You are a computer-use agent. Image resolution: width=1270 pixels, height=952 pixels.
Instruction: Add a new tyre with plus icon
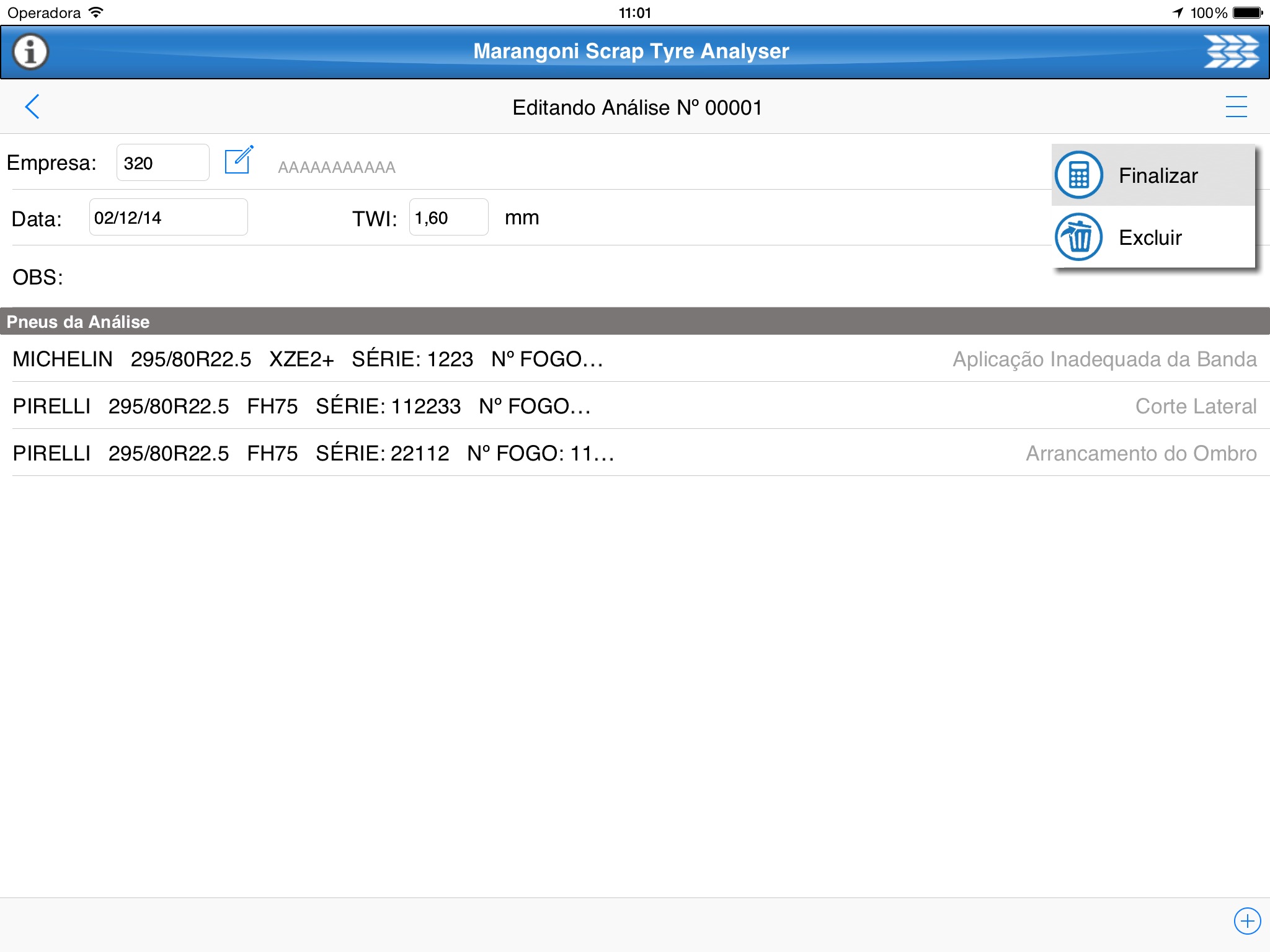click(1247, 921)
